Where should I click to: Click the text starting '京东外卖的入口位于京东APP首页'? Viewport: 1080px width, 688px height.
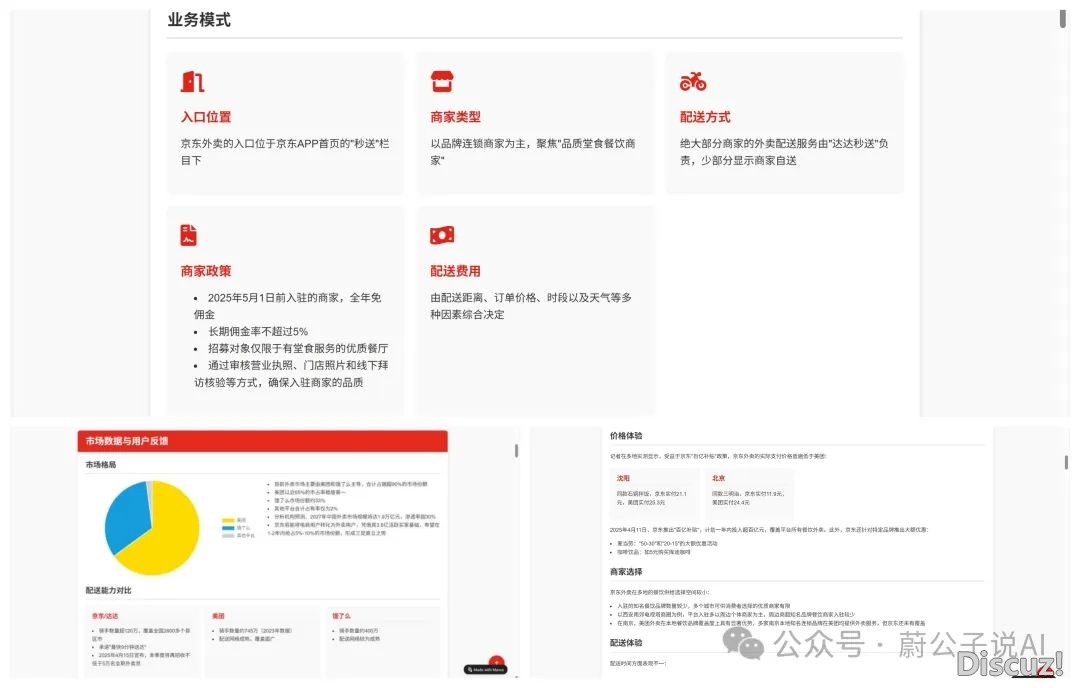pos(285,152)
